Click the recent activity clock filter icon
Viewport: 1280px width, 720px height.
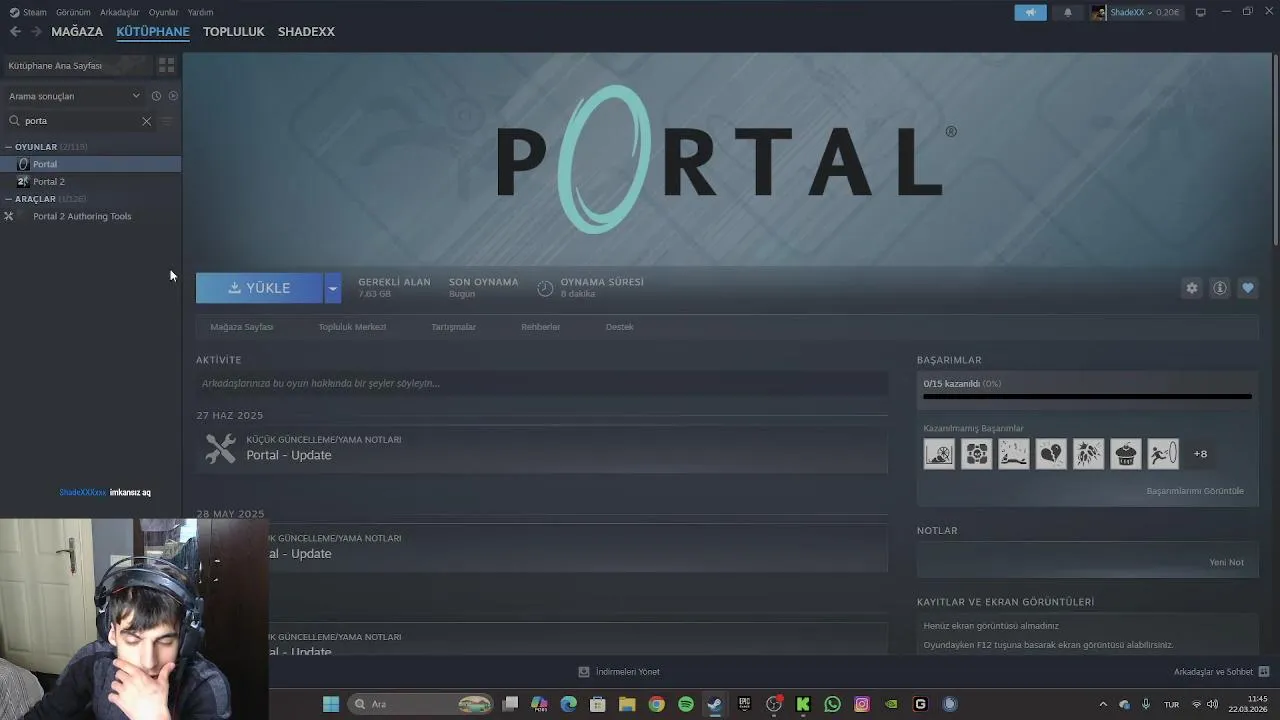[x=156, y=96]
